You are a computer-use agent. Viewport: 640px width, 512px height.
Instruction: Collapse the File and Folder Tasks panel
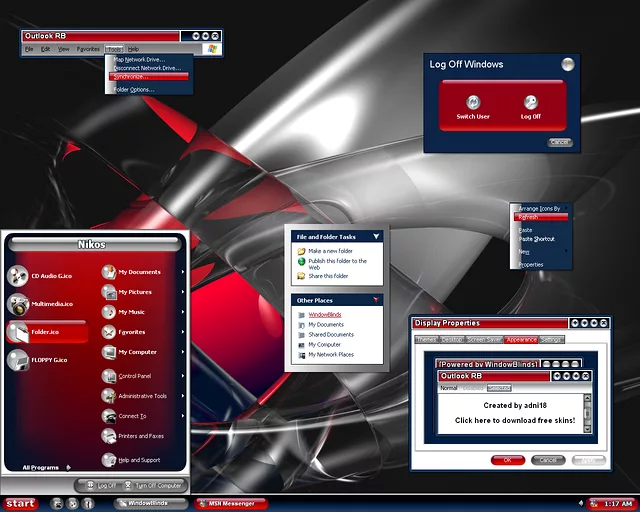[376, 237]
